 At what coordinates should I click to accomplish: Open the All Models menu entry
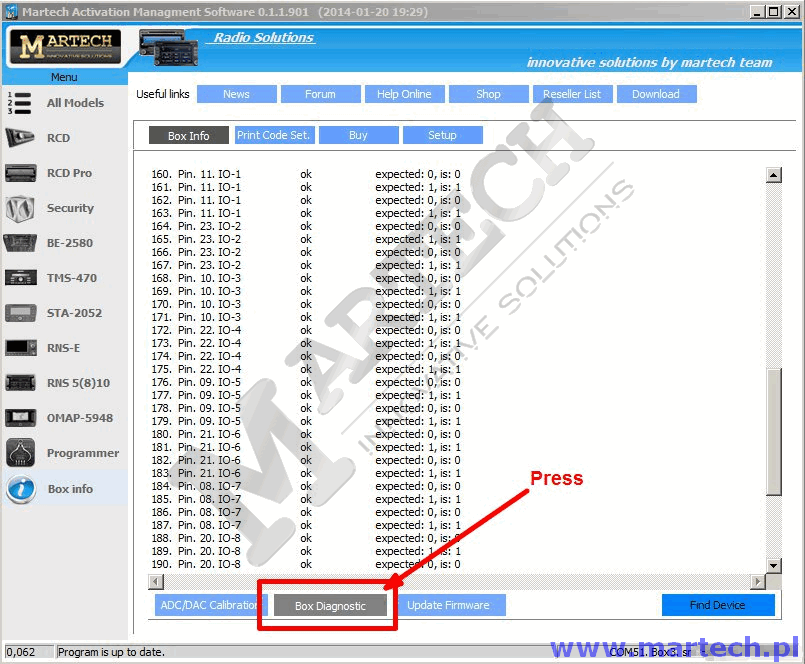(75, 103)
